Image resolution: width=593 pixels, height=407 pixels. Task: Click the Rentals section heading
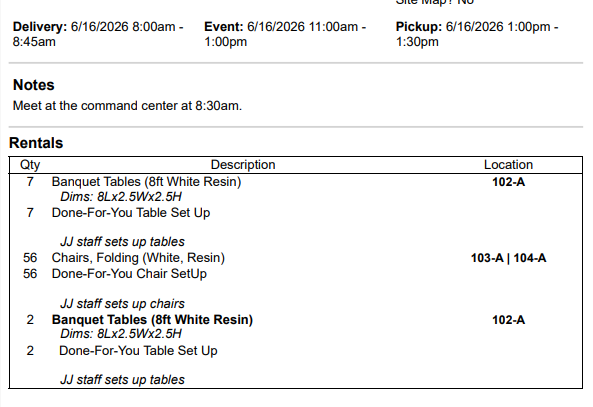pos(36,143)
